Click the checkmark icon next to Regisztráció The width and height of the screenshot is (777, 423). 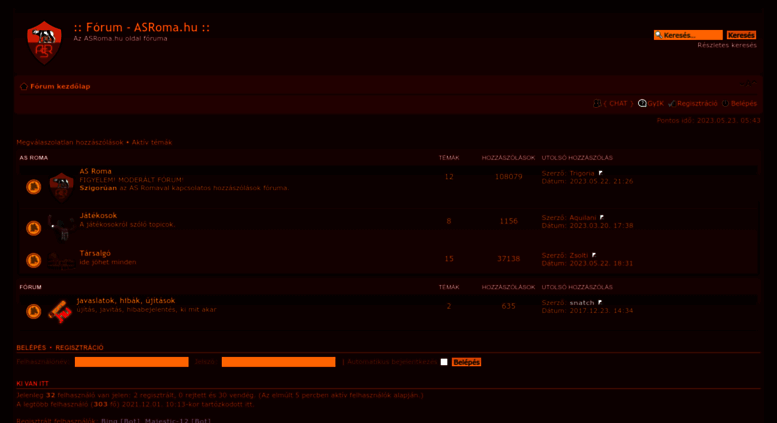click(671, 104)
